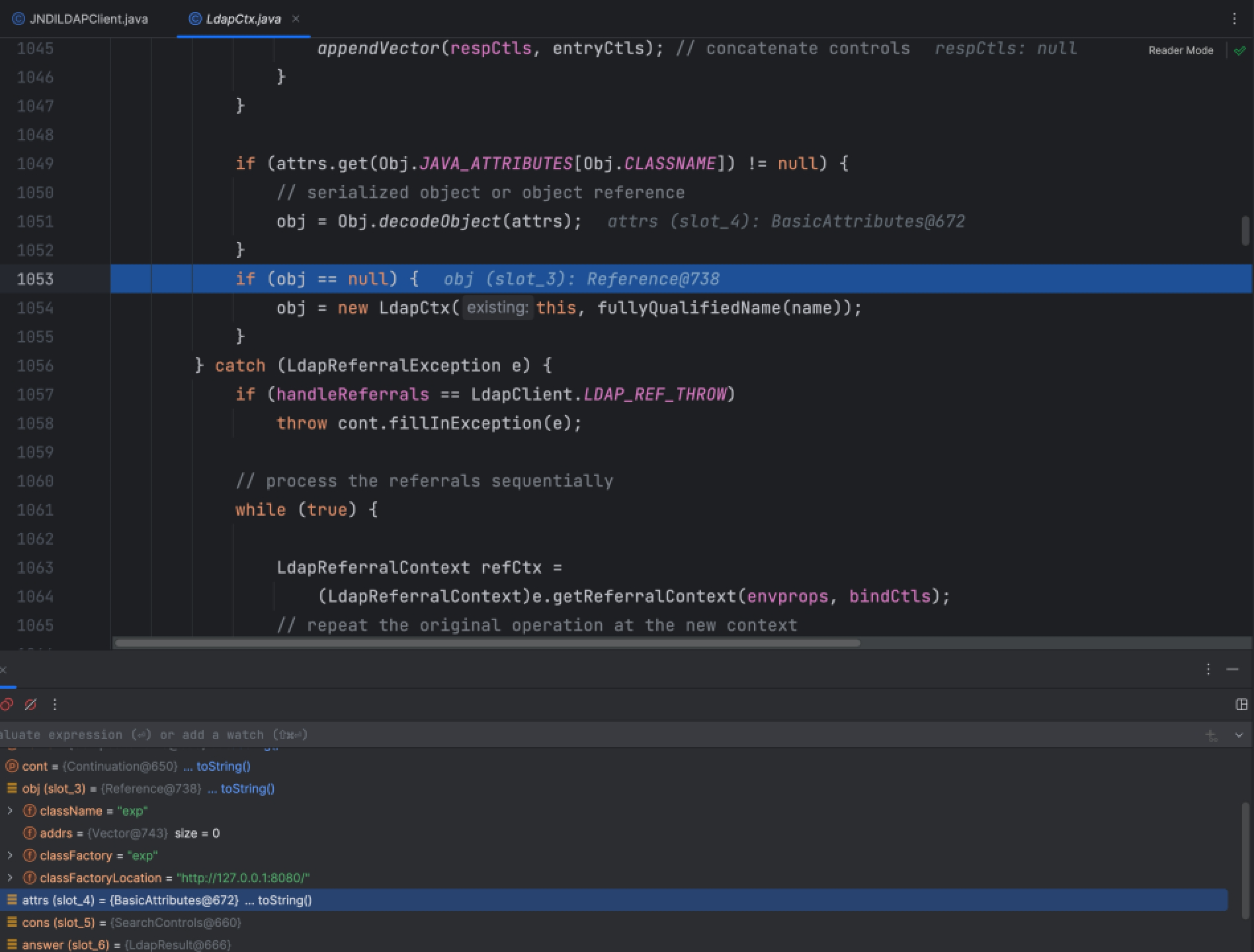The width and height of the screenshot is (1254, 952).
Task: Click the 'respCtls: null' inline hint
Action: pos(1005,48)
